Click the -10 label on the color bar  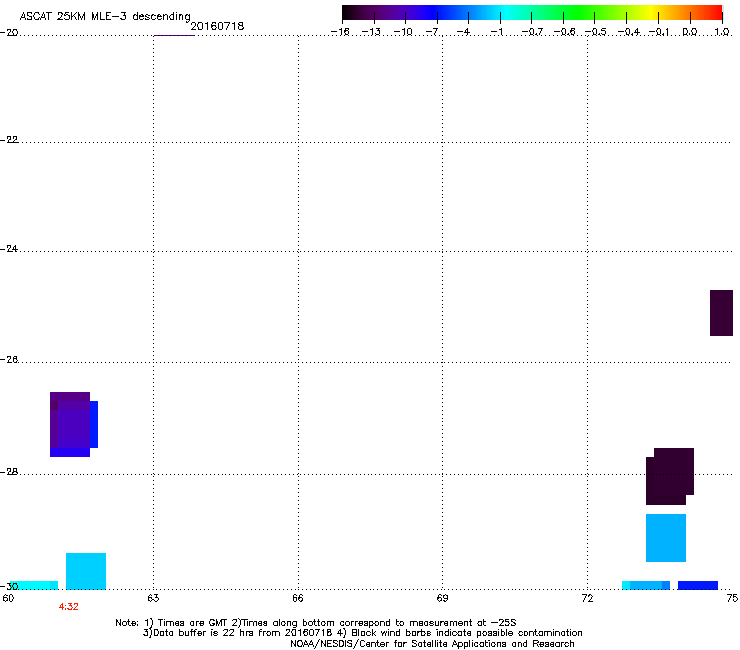coord(403,32)
